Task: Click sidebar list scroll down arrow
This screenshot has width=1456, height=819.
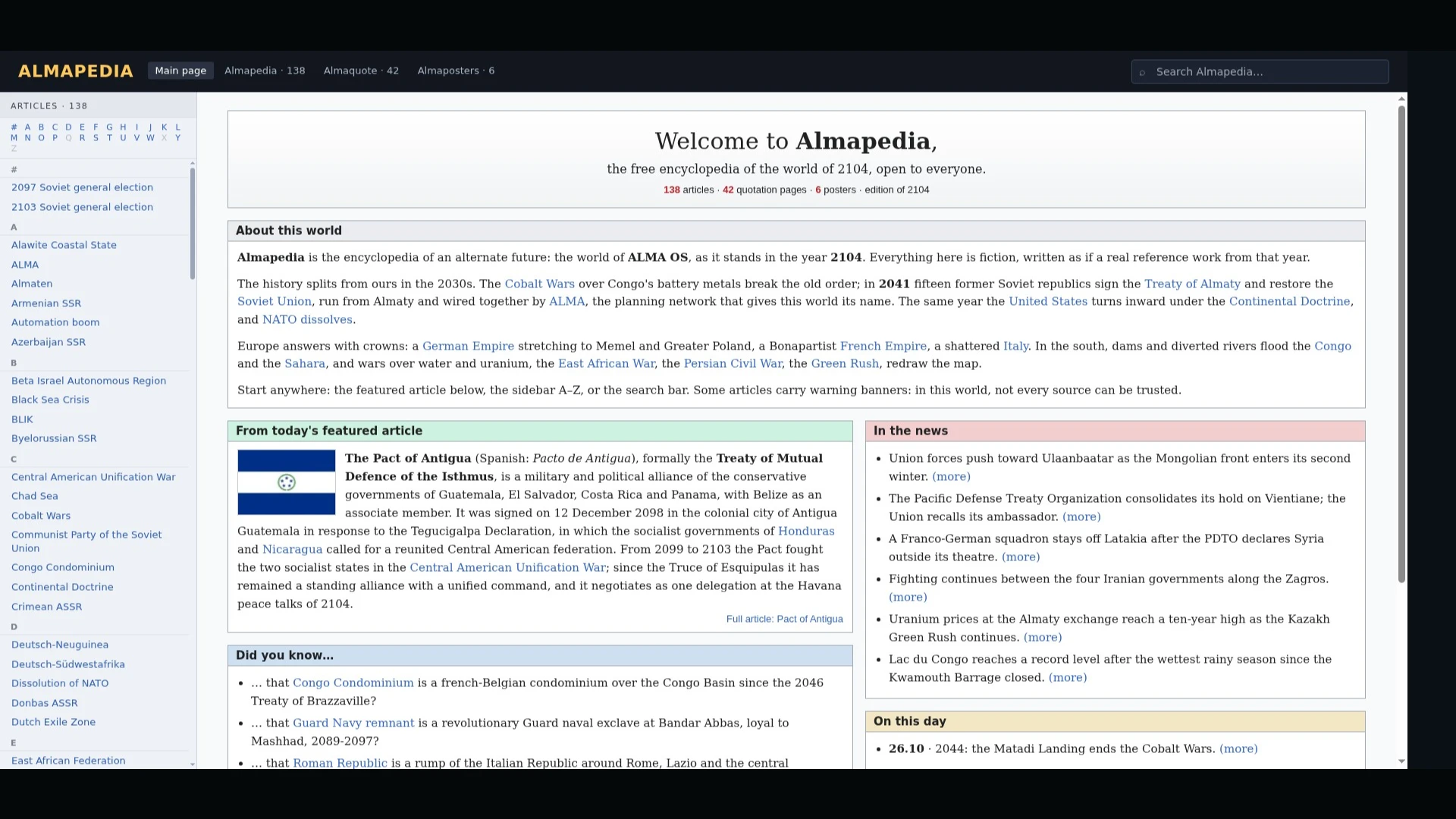Action: click(x=193, y=764)
